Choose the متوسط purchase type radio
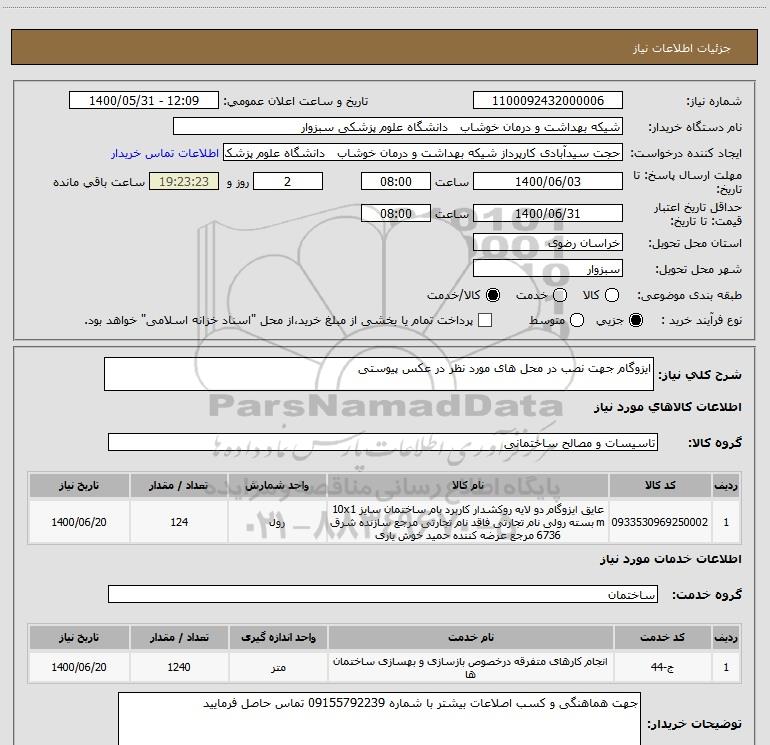770x745 pixels. click(x=577, y=321)
